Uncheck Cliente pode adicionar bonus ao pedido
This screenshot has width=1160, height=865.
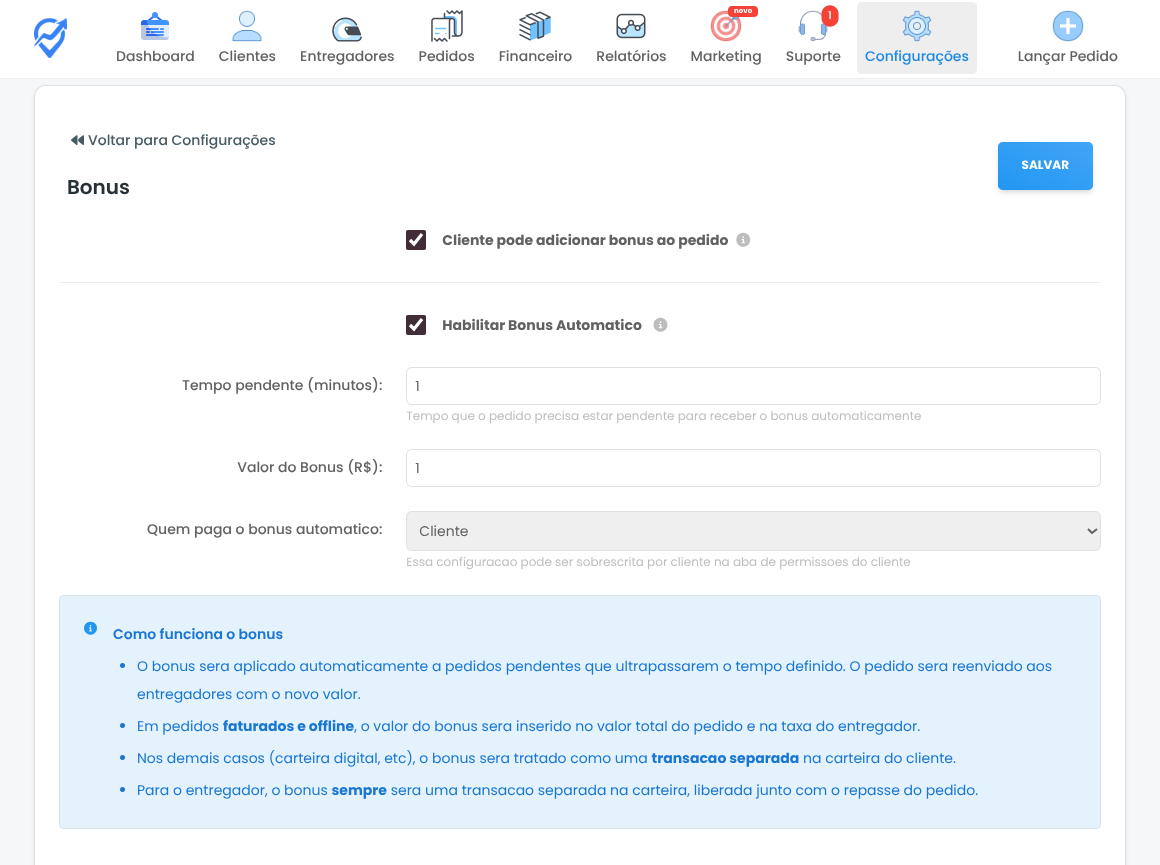coord(416,240)
